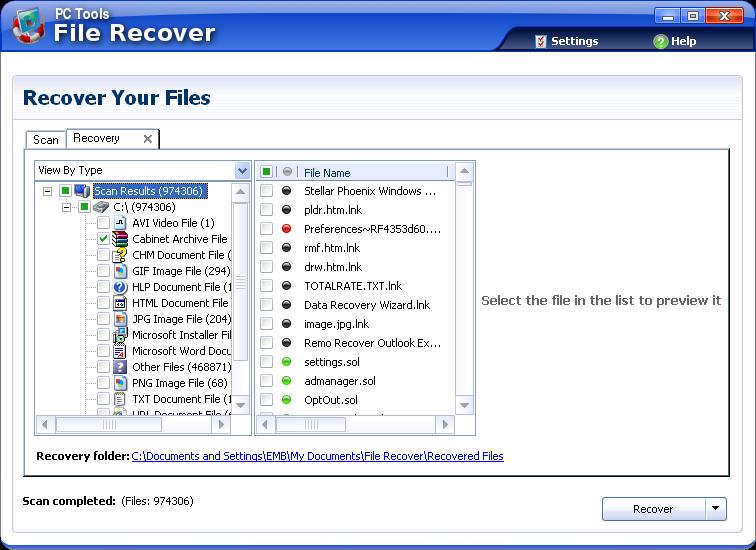Click the Microsoft Word Document icon
The height and width of the screenshot is (550, 756).
click(120, 351)
